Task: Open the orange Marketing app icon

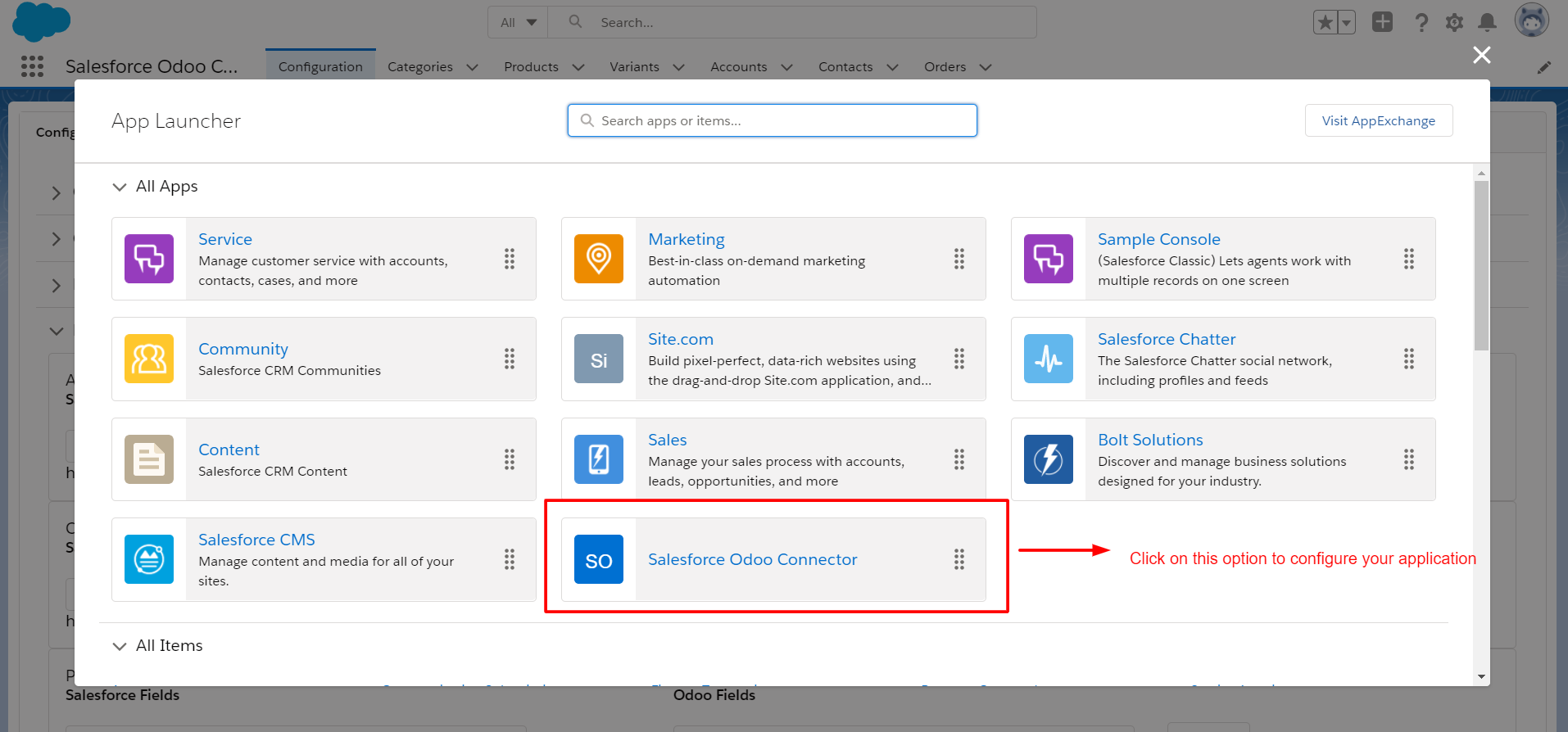Action: click(x=598, y=259)
